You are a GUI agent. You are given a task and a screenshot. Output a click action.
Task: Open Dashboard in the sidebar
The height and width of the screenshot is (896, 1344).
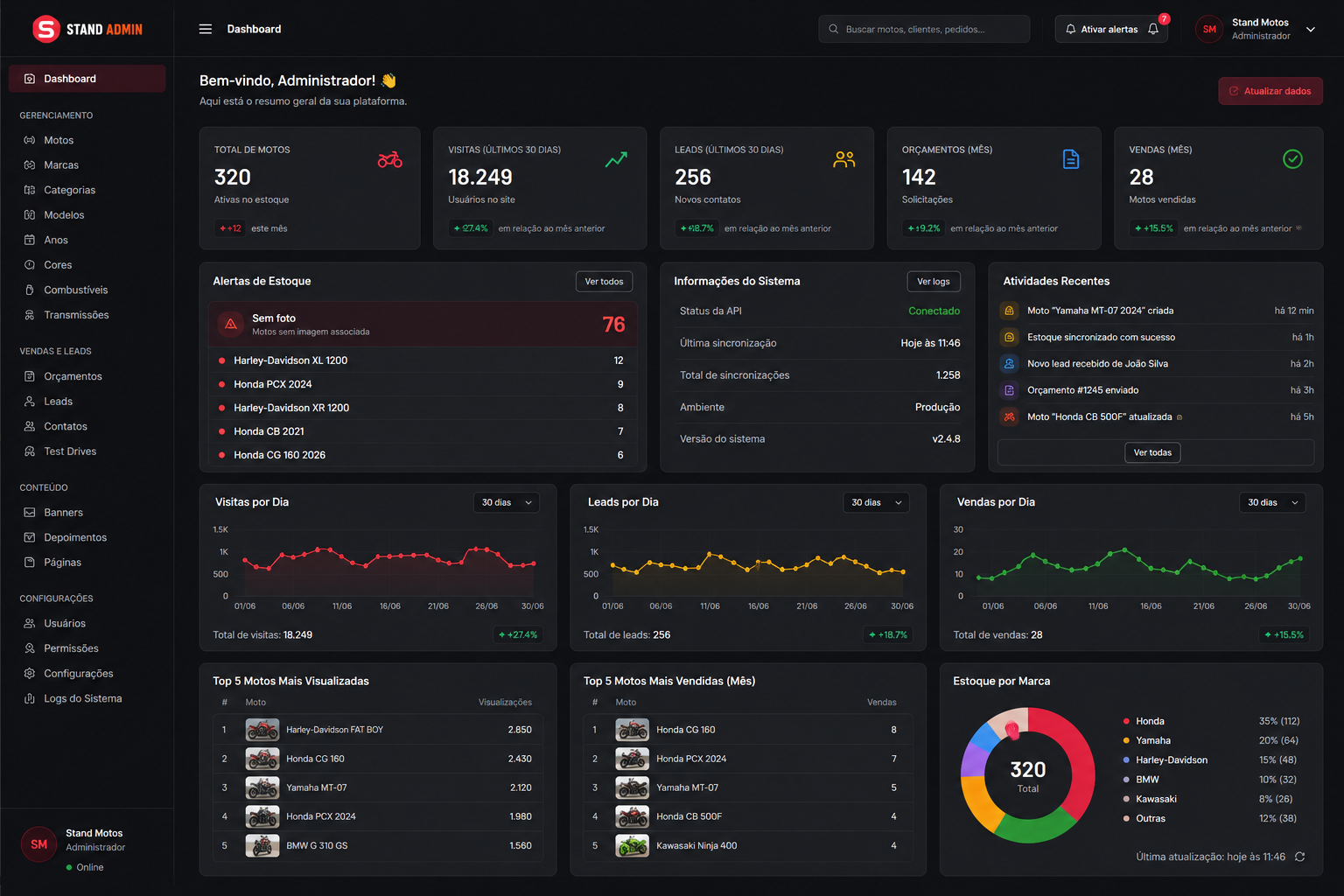point(87,79)
